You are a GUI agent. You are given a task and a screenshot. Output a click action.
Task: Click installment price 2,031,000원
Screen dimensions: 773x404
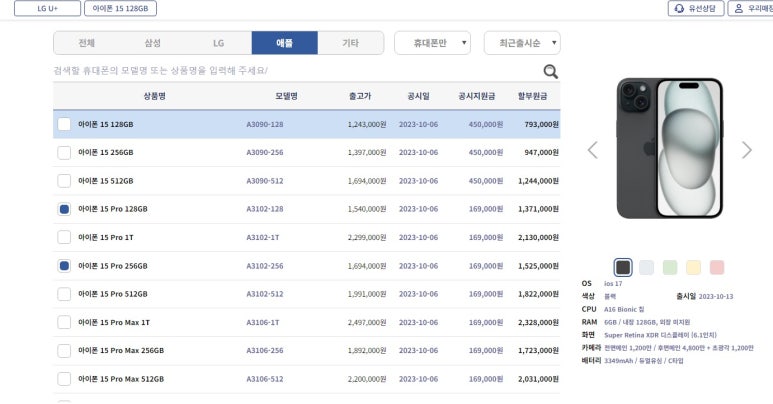pyautogui.click(x=538, y=379)
